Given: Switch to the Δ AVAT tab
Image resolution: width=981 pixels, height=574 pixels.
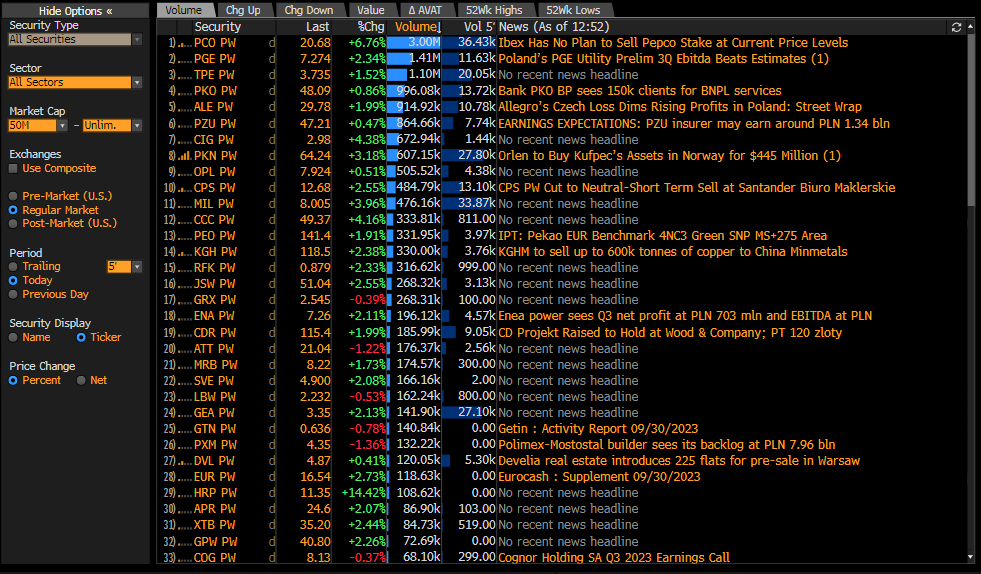Looking at the screenshot, I should pos(425,10).
